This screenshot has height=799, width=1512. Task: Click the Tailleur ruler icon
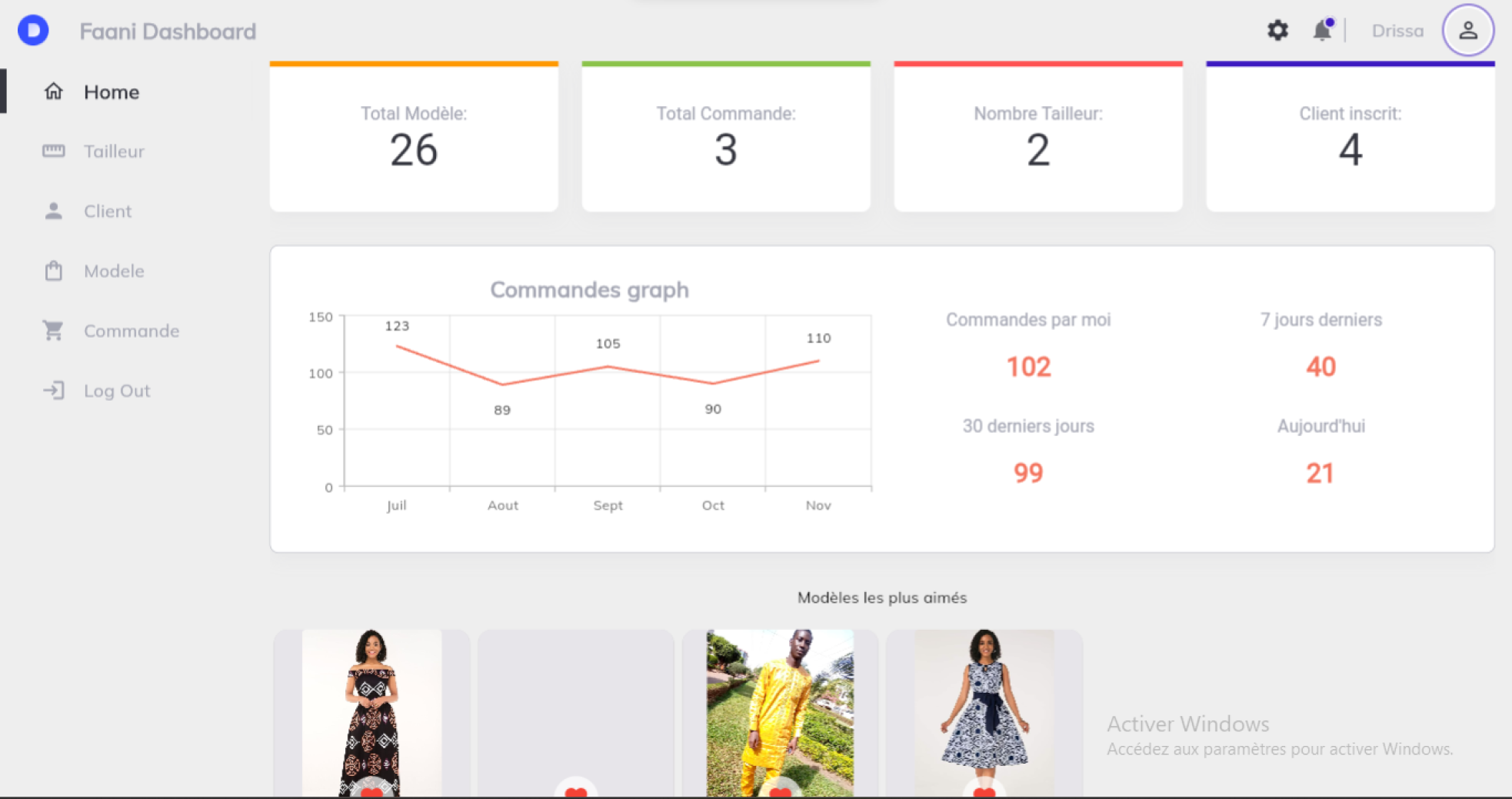click(x=53, y=151)
